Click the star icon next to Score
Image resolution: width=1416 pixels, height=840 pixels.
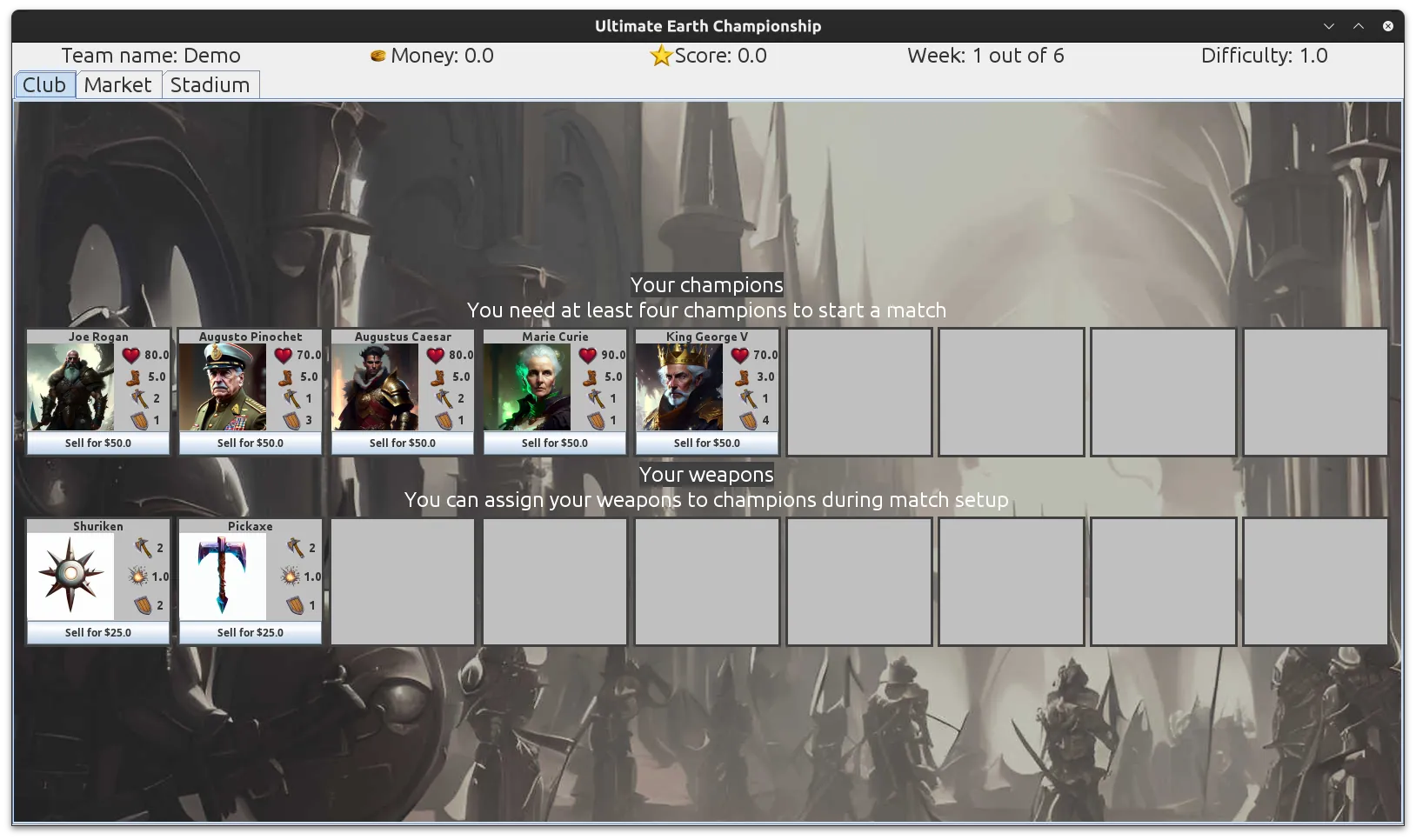point(661,56)
